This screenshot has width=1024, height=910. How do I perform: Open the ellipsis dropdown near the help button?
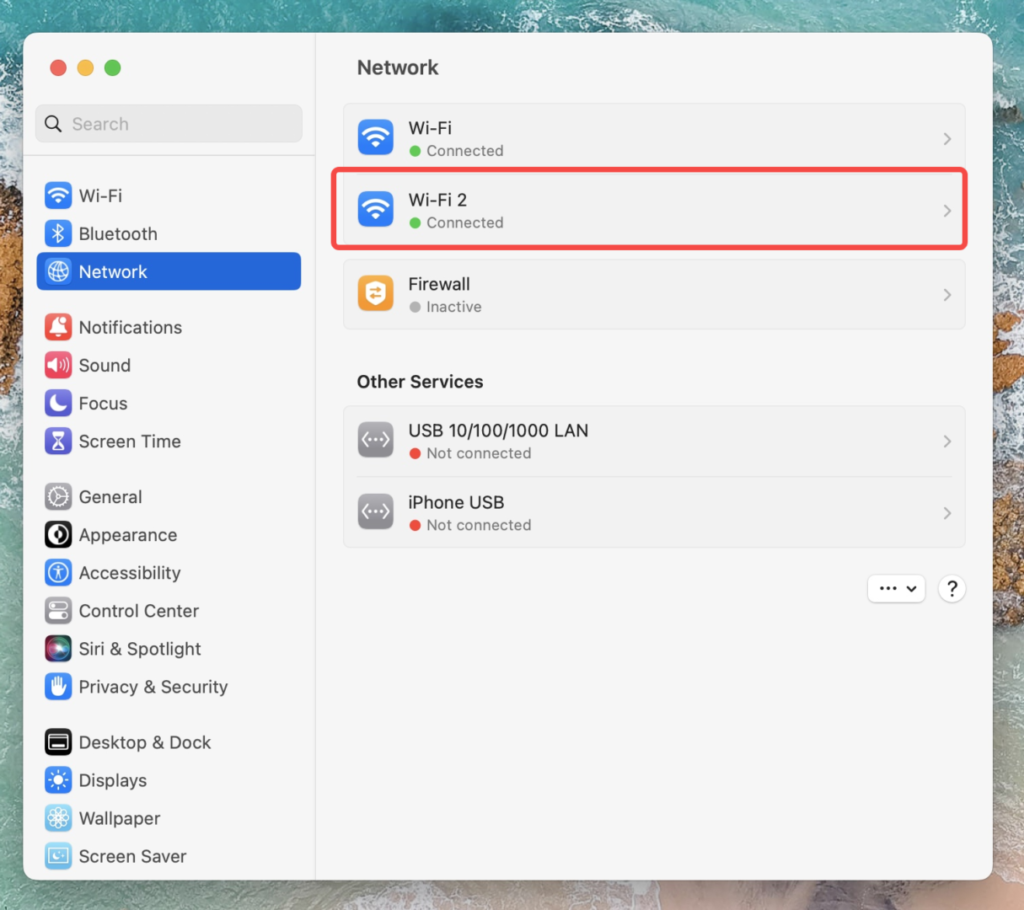[896, 588]
